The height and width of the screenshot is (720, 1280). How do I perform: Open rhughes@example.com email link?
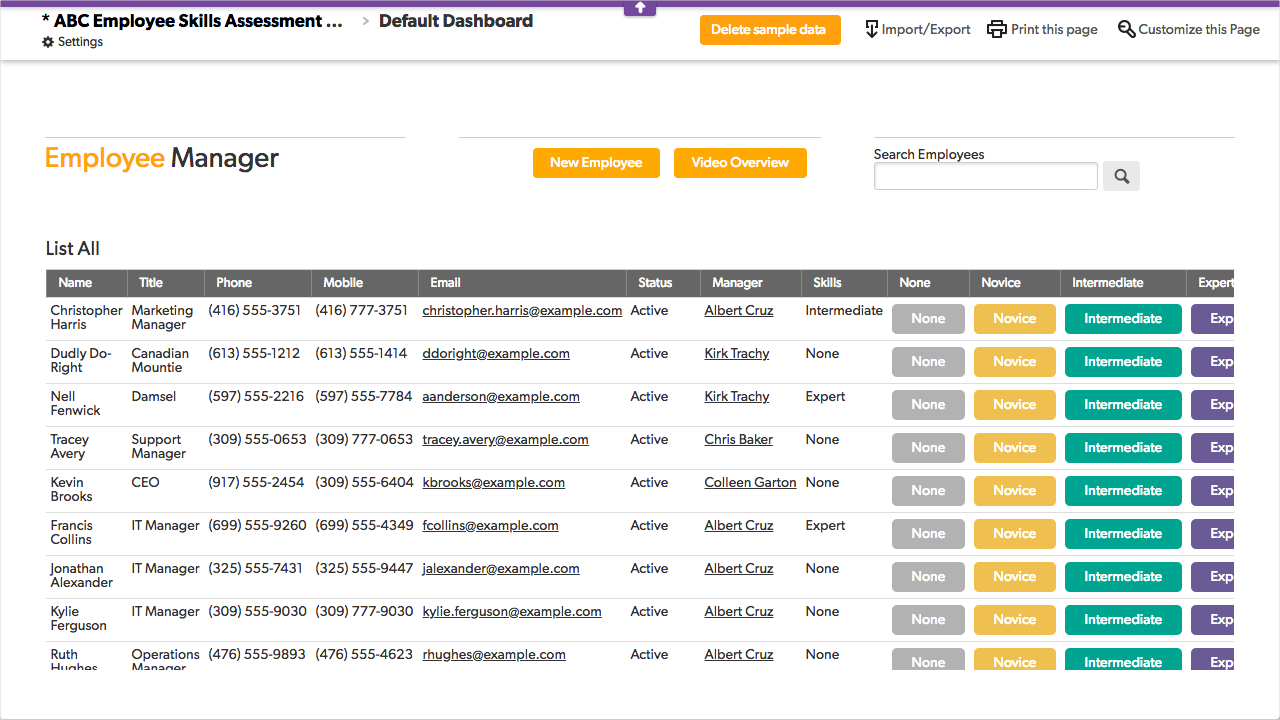[494, 655]
